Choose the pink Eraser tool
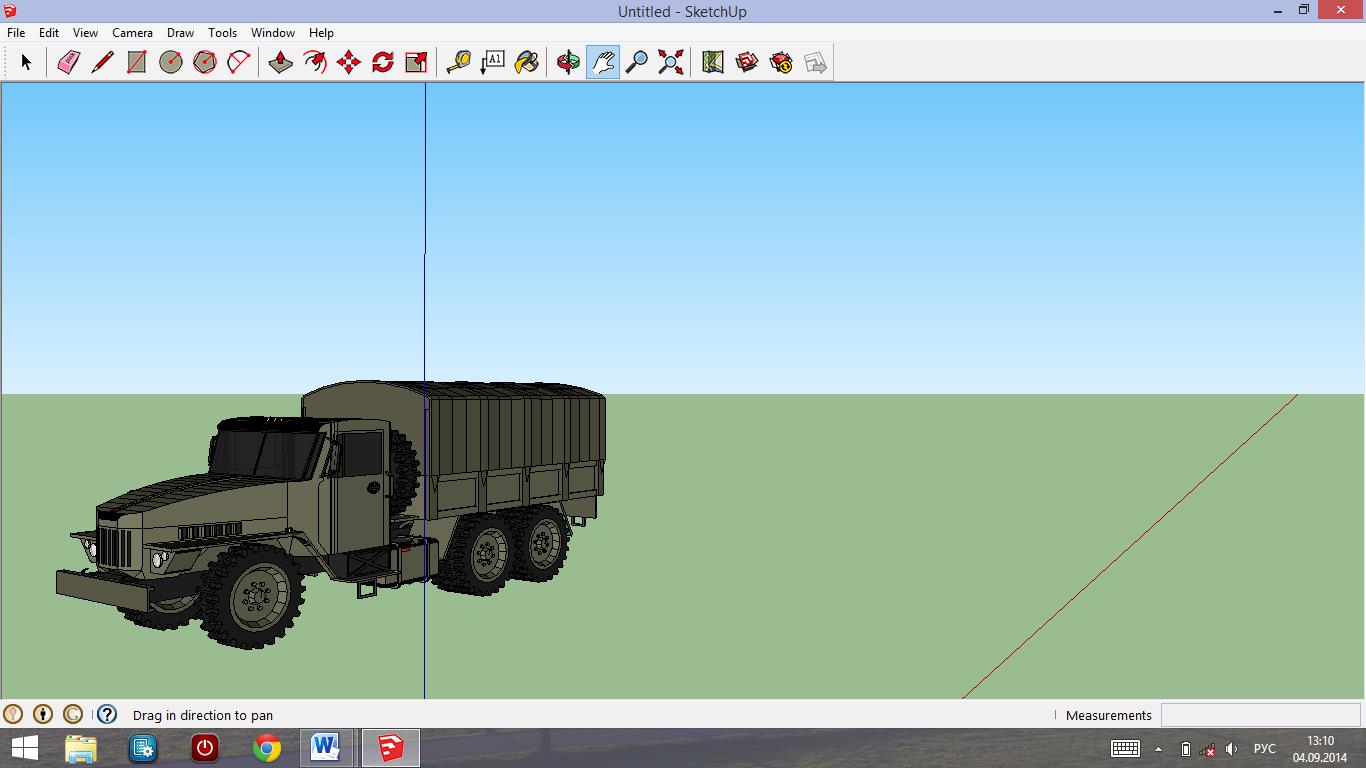 (x=68, y=62)
